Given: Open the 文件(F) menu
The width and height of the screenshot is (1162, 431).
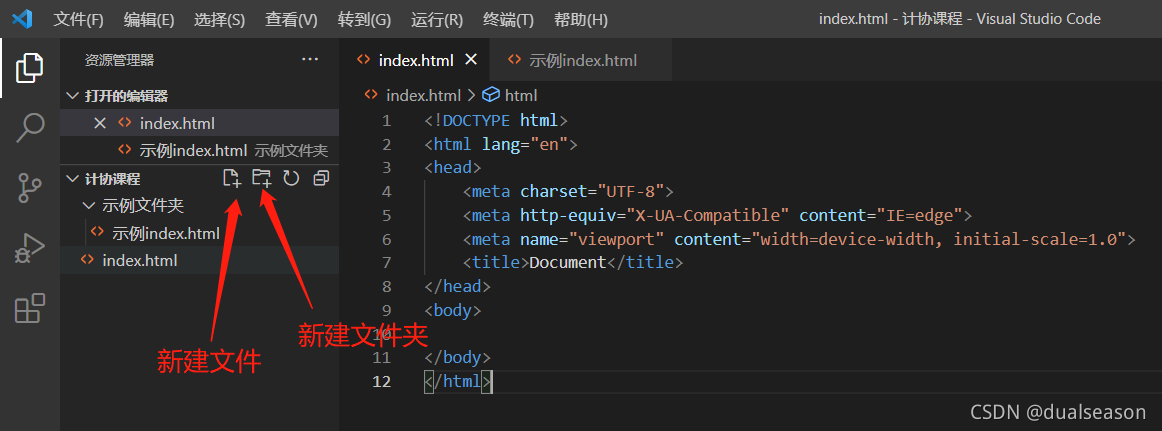Looking at the screenshot, I should coord(79,20).
